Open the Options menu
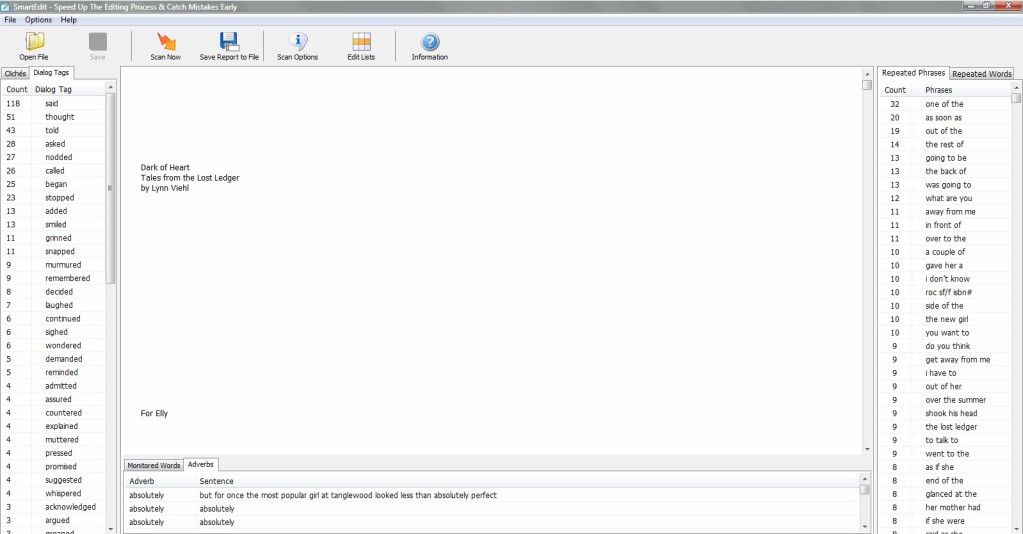The width and height of the screenshot is (1023, 534). [38, 20]
